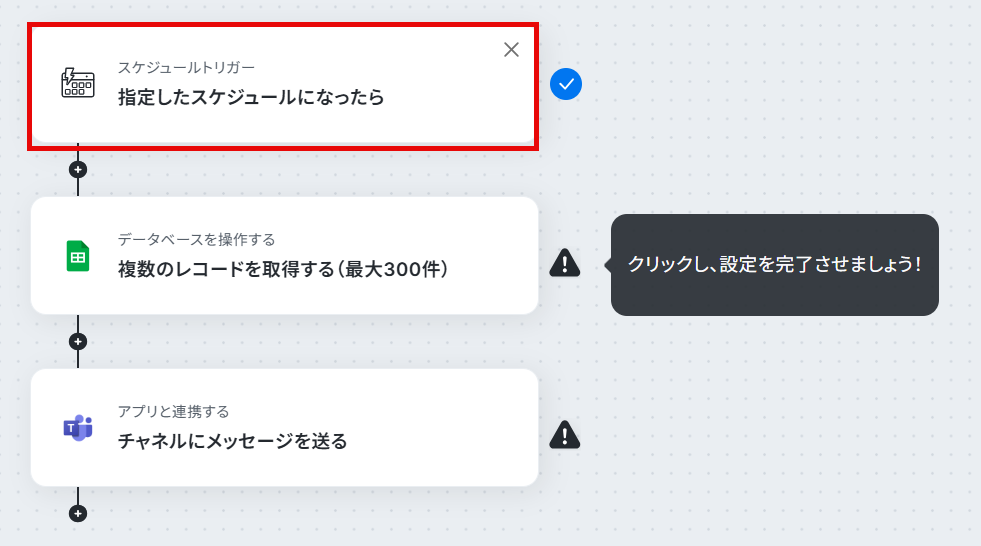
Task: Click warning triangle beside 複数のレコードを取得する
Action: pos(564,263)
